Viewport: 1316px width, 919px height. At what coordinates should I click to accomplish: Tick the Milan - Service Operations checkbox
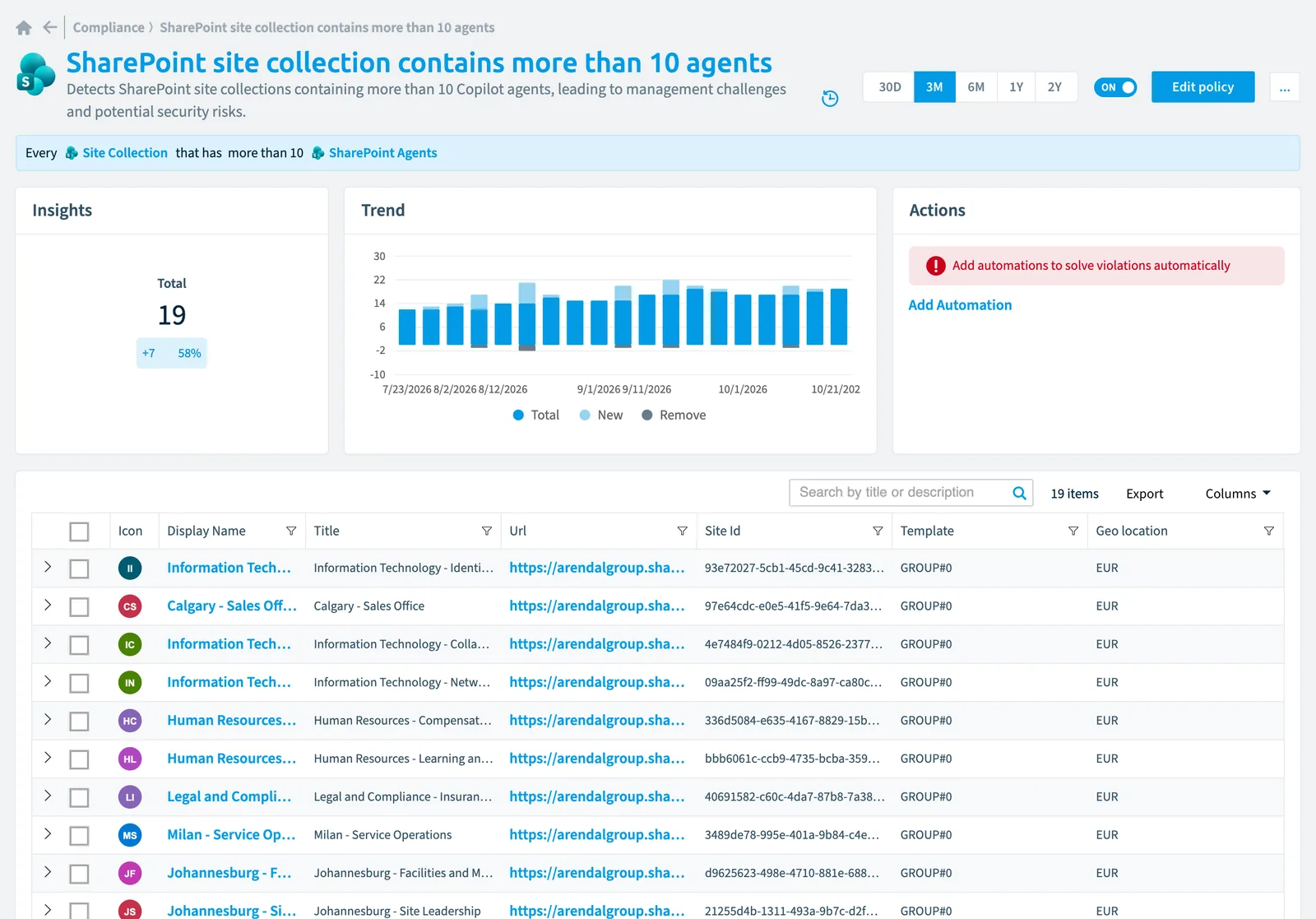coord(79,836)
